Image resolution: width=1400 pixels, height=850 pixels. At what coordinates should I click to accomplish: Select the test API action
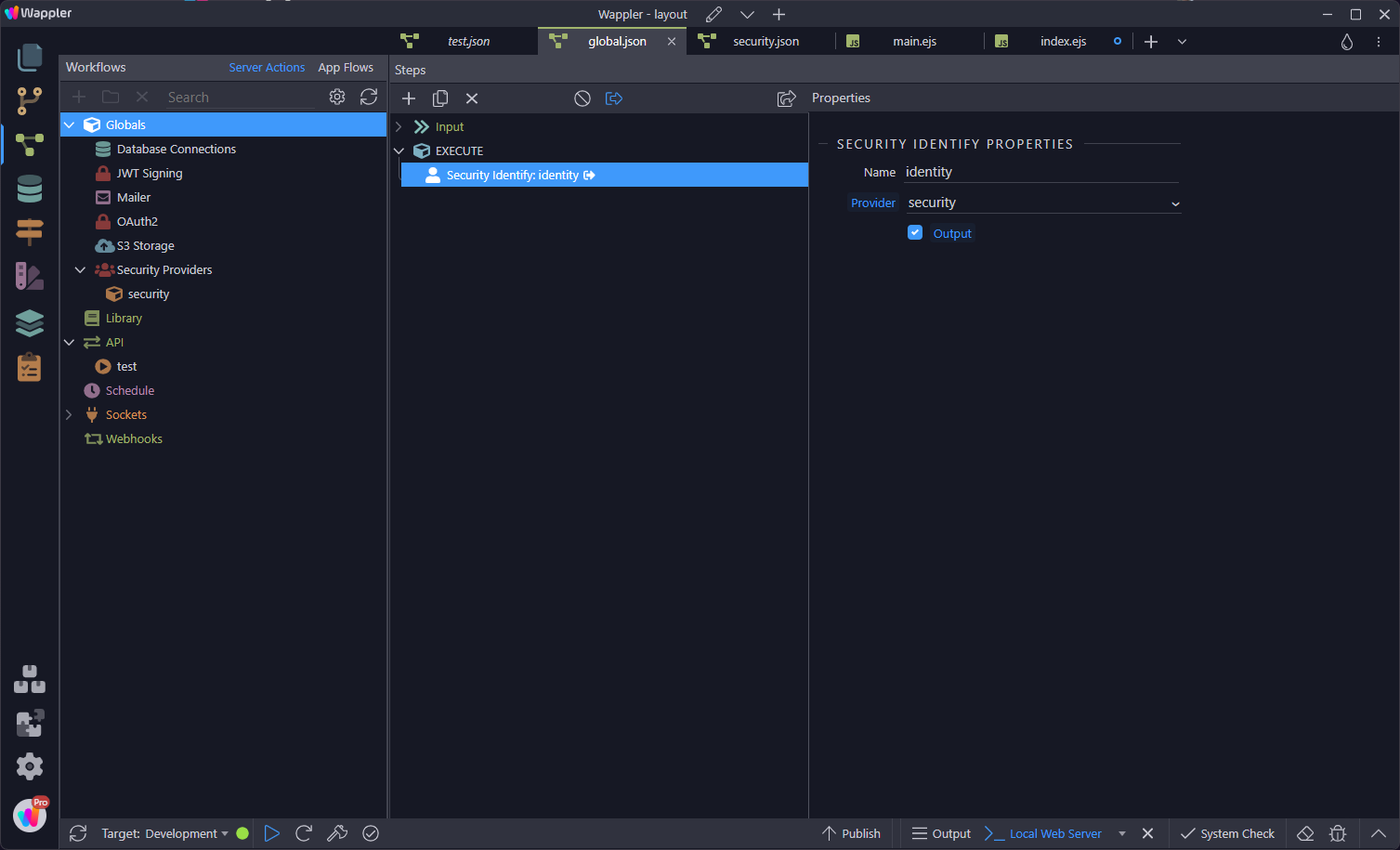[x=126, y=366]
